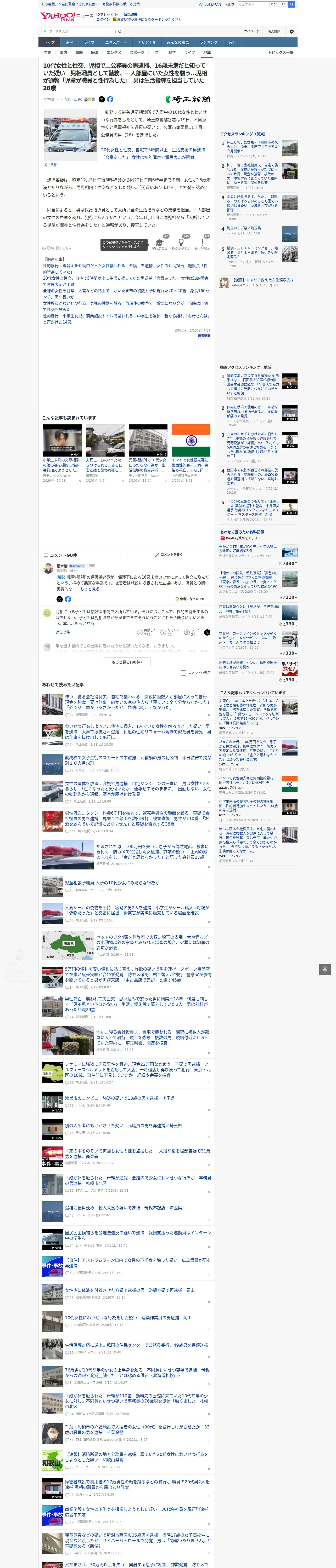This screenshot has width=336, height=1568.
Task: Select the 速報 navigation tab
Action: (x=69, y=43)
